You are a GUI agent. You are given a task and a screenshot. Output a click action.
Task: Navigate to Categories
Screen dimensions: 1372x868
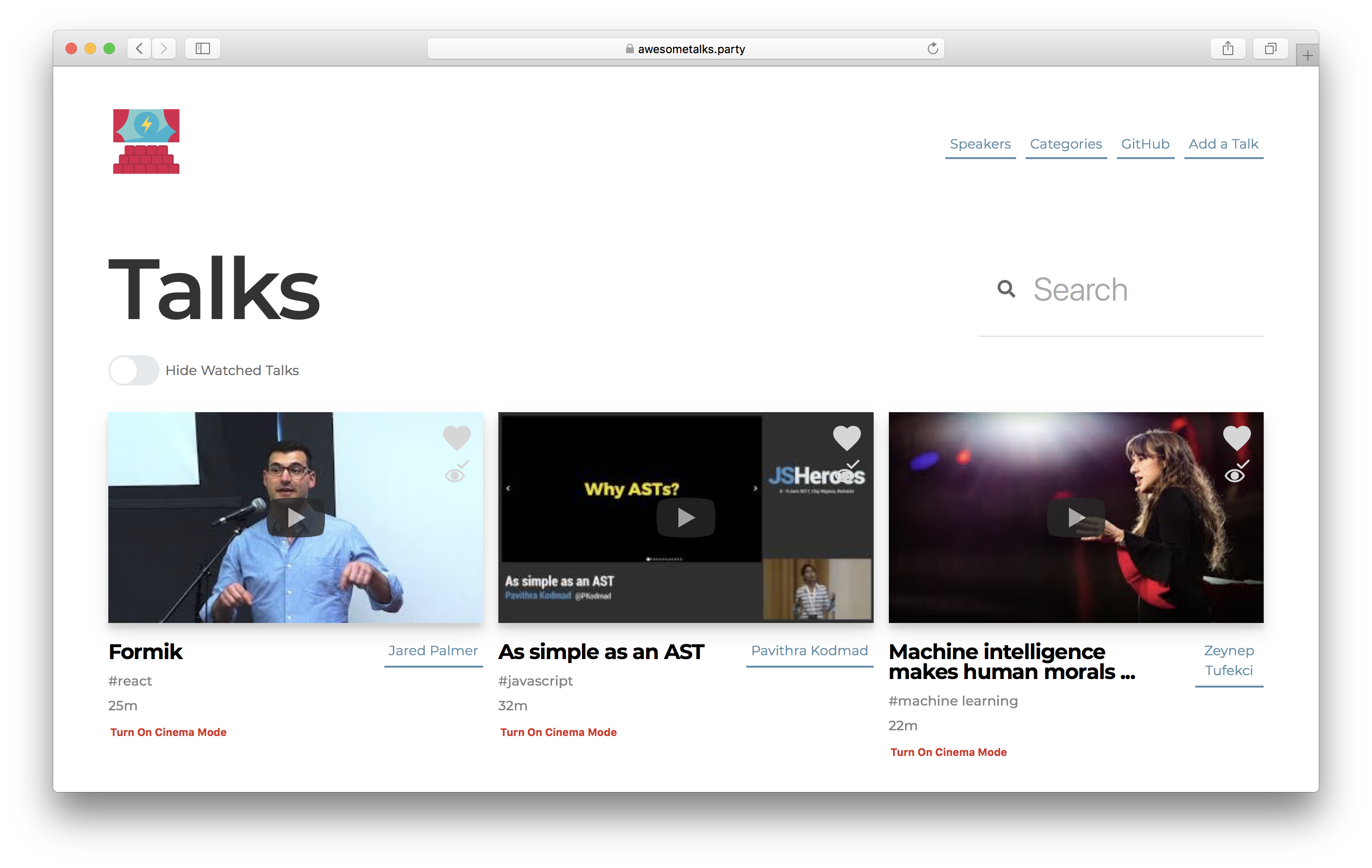tap(1066, 144)
